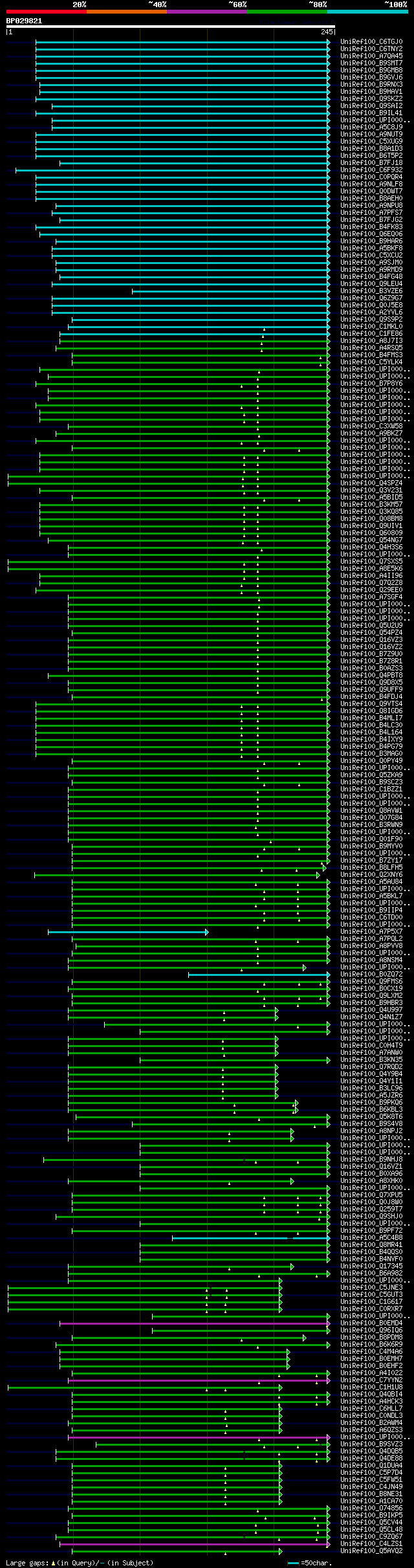Select hit label UniRef100_Q17345
Screen dimensions: 414x1568
pyautogui.click(x=371, y=1266)
